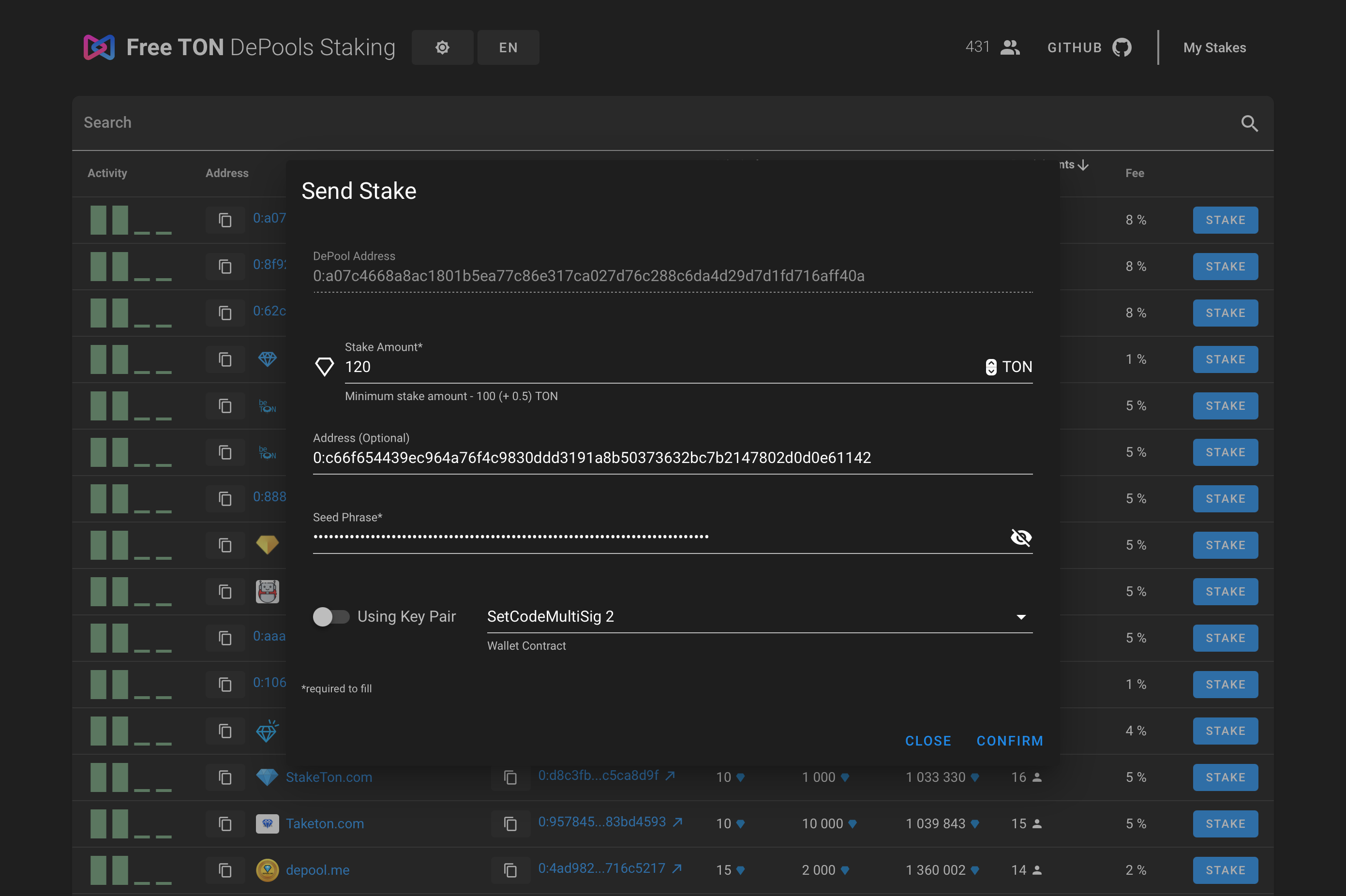1346x896 pixels.
Task: Open the GITHUB link
Action: pos(1089,47)
